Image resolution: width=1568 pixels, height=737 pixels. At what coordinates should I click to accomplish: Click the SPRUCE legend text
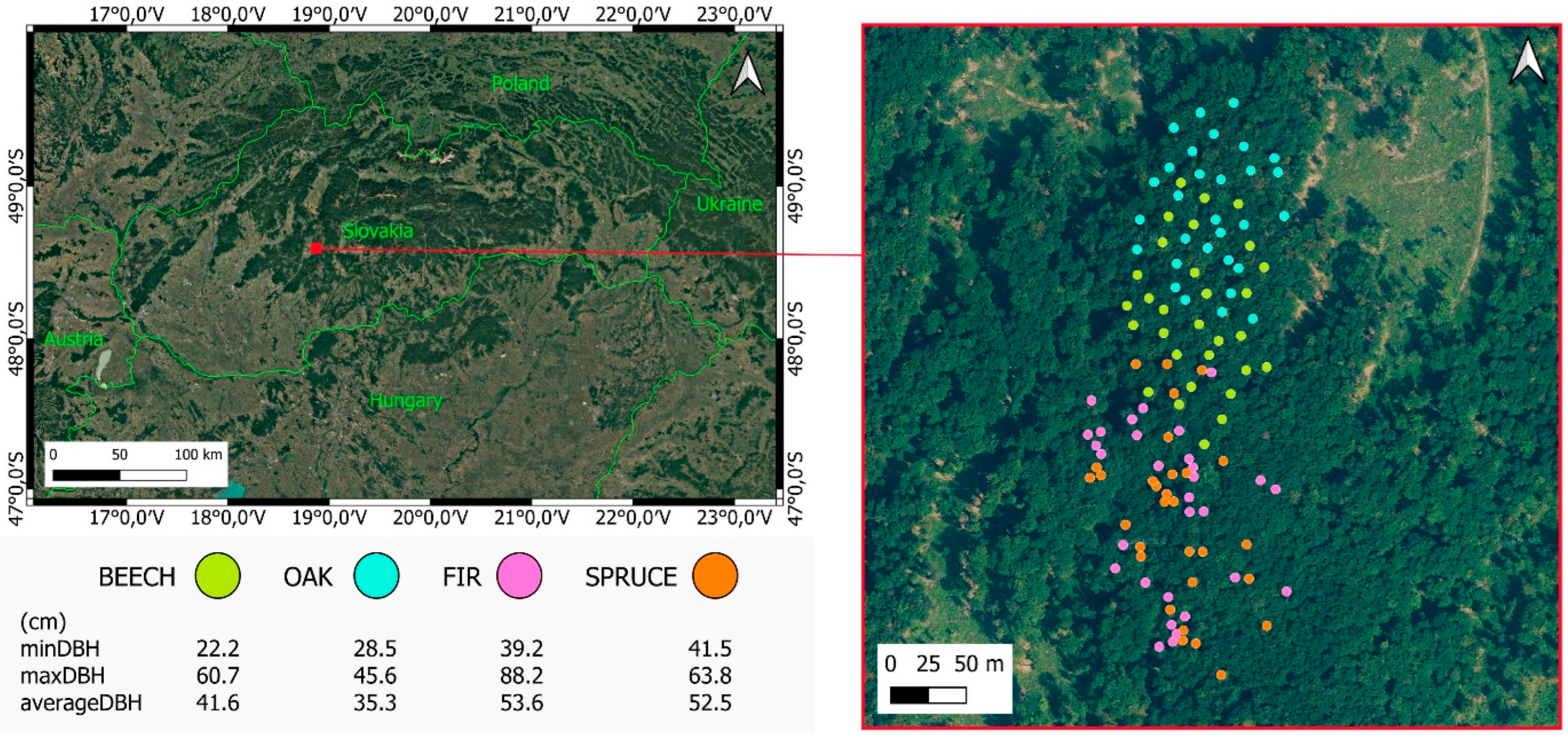coord(631,577)
